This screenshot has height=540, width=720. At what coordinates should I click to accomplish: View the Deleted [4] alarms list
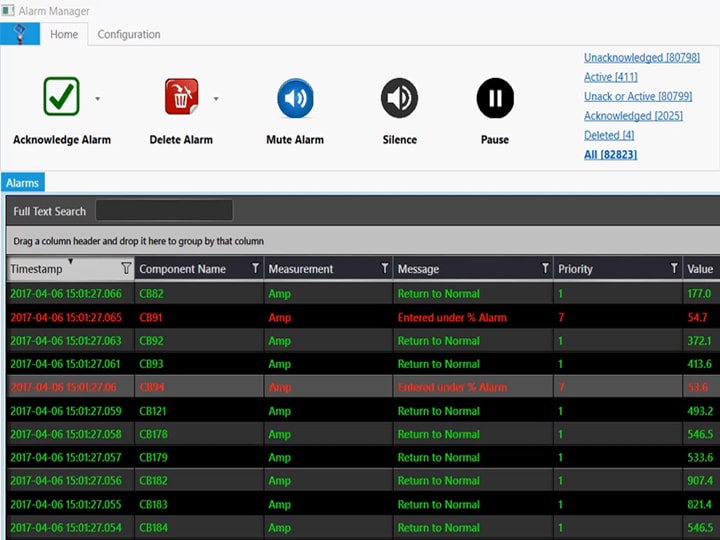(608, 135)
